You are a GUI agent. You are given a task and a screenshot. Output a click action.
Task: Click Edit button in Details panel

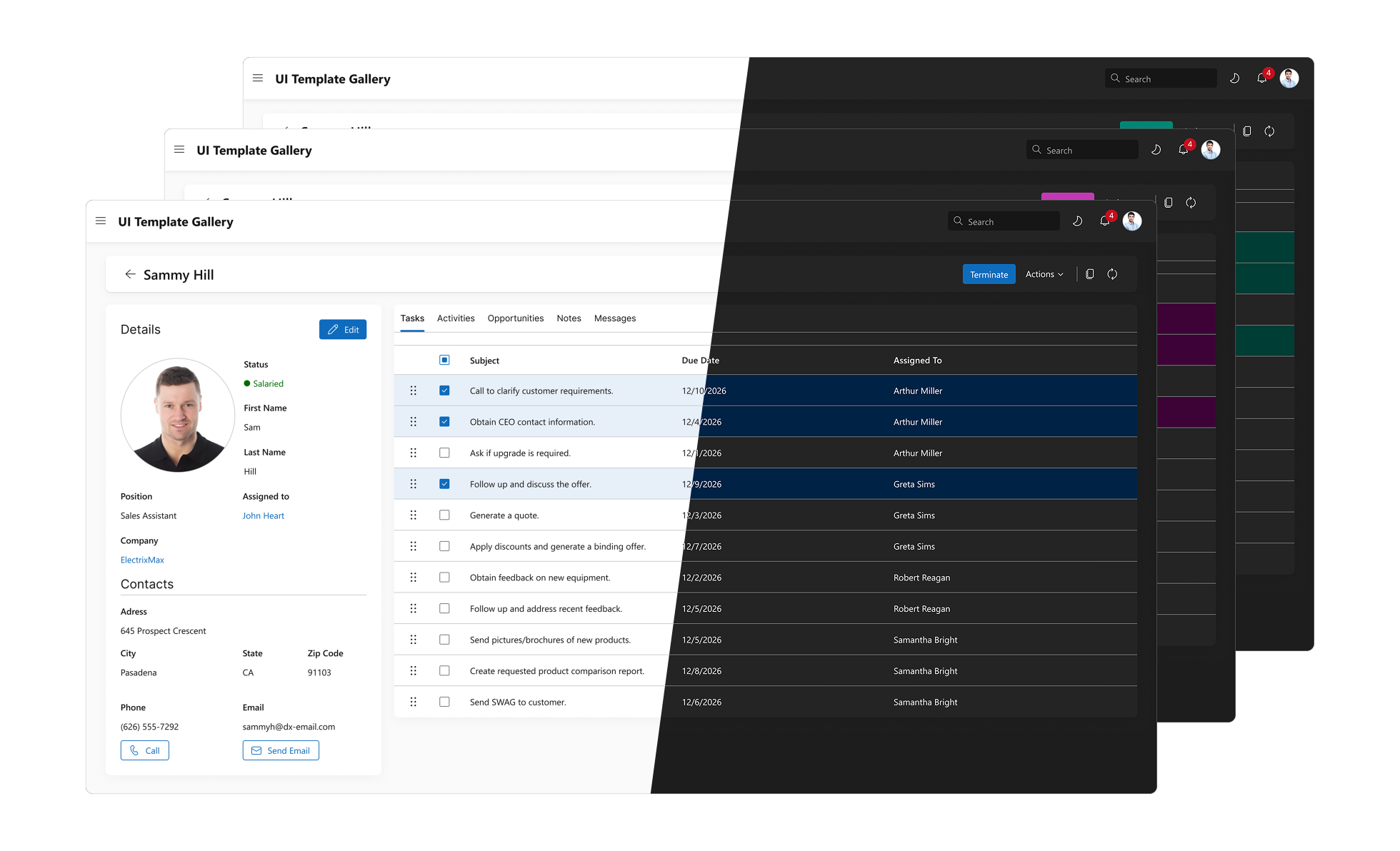click(343, 329)
